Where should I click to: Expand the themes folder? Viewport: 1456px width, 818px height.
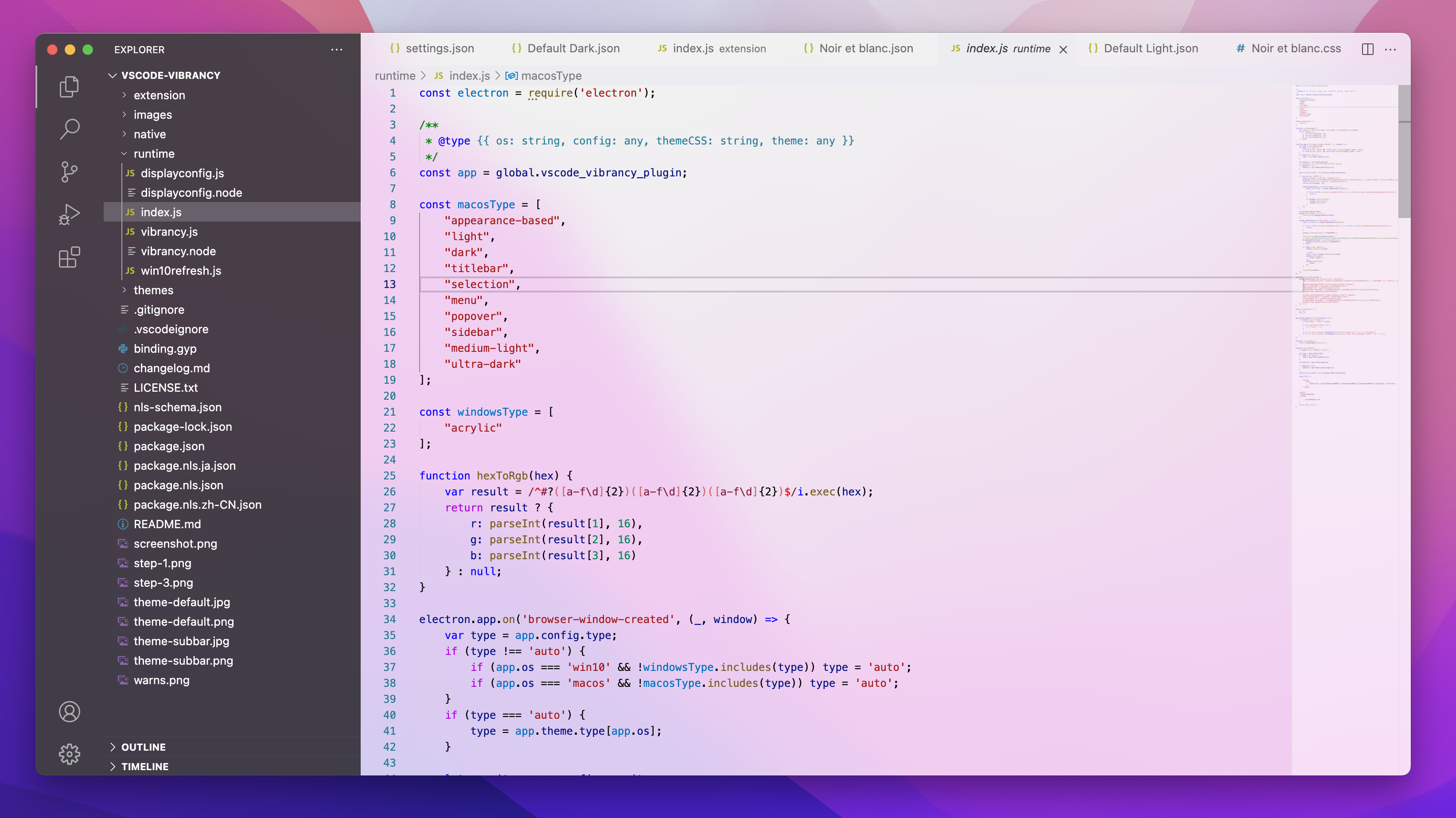click(x=153, y=290)
